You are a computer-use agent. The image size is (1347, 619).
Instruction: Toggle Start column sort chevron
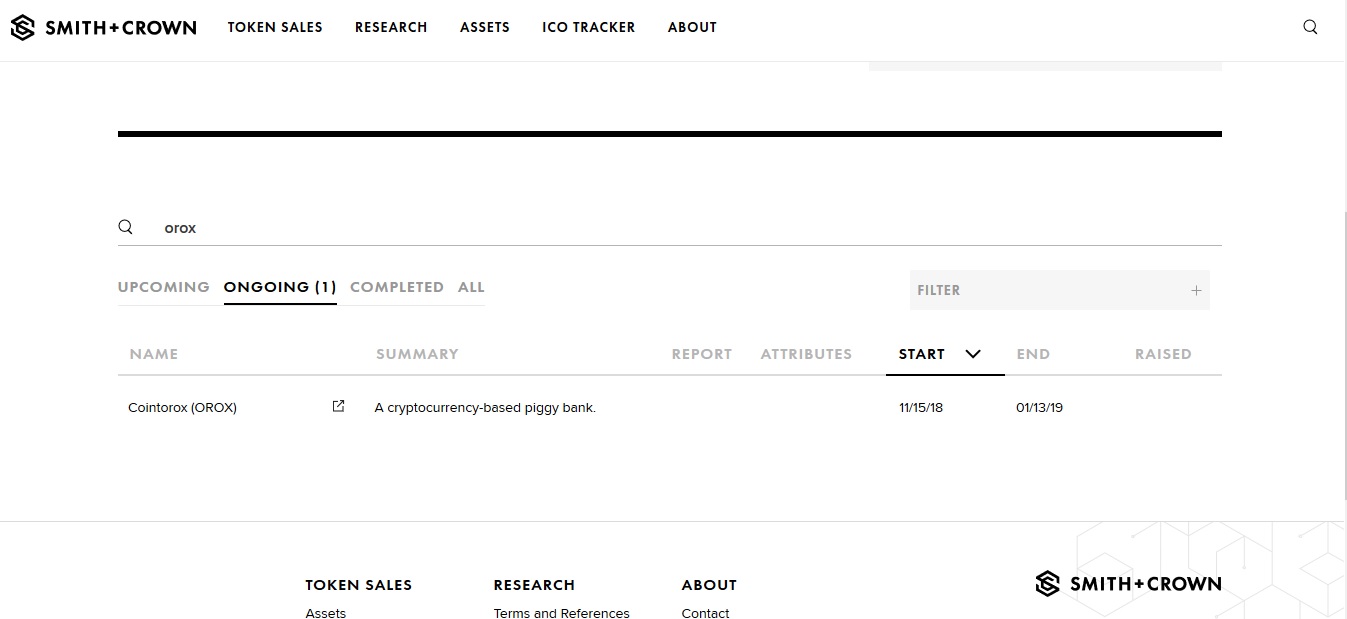point(973,354)
